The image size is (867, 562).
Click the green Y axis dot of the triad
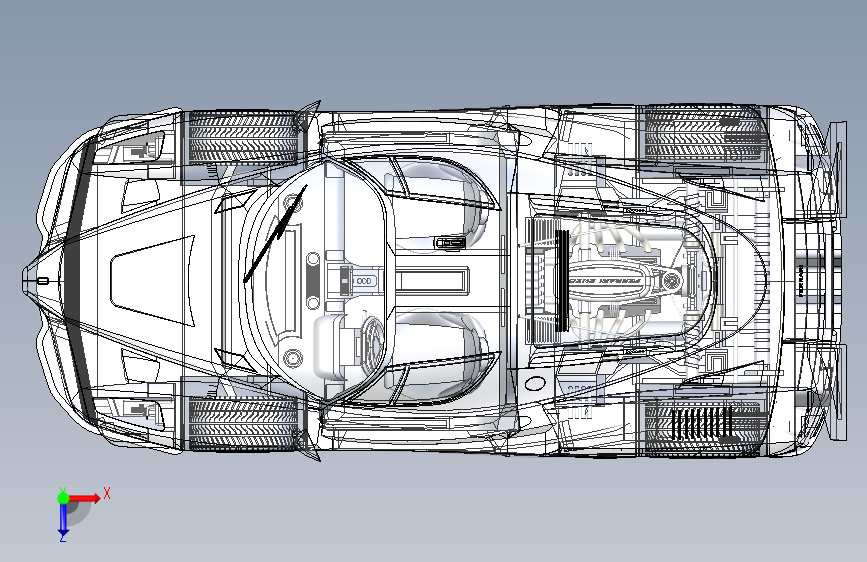tap(64, 498)
